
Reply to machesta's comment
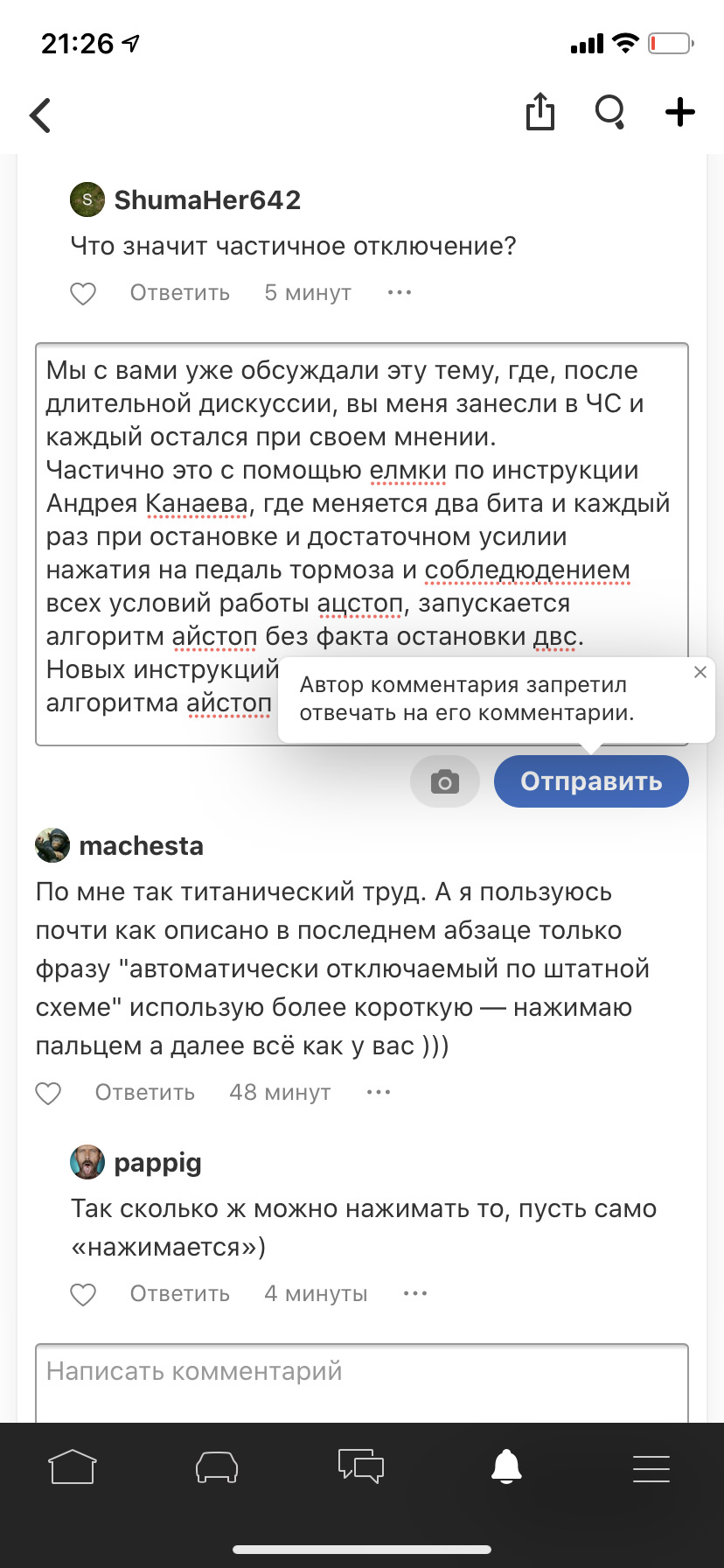(145, 1093)
